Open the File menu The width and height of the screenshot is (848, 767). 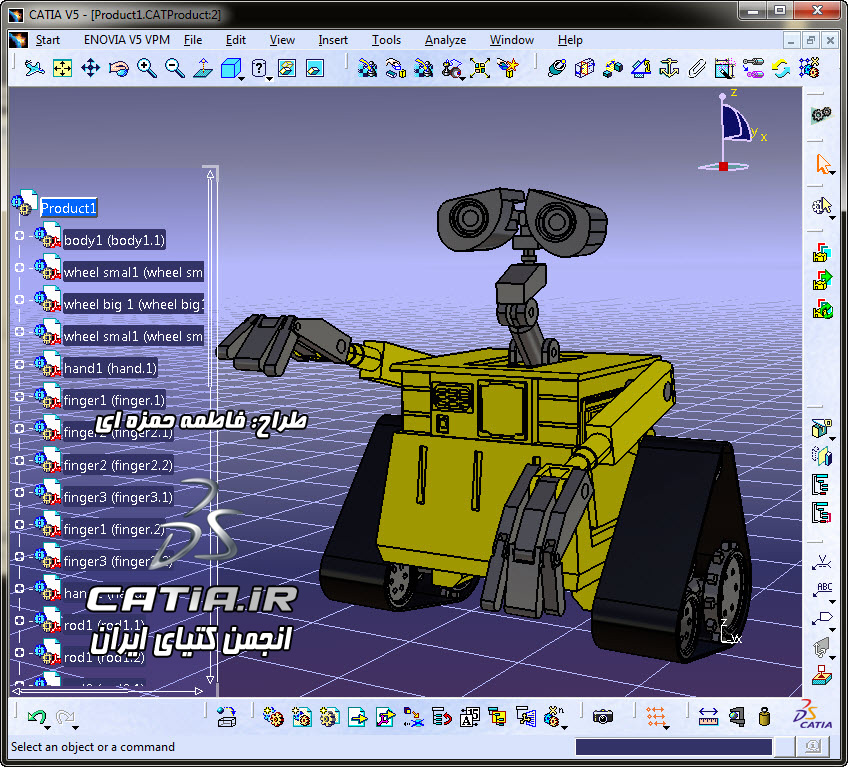[193, 40]
